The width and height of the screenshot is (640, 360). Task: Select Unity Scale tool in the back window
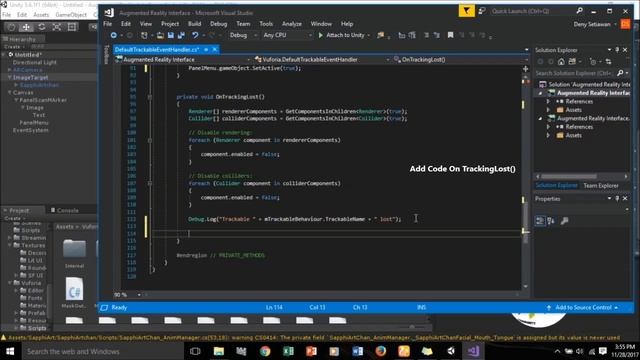[57, 27]
